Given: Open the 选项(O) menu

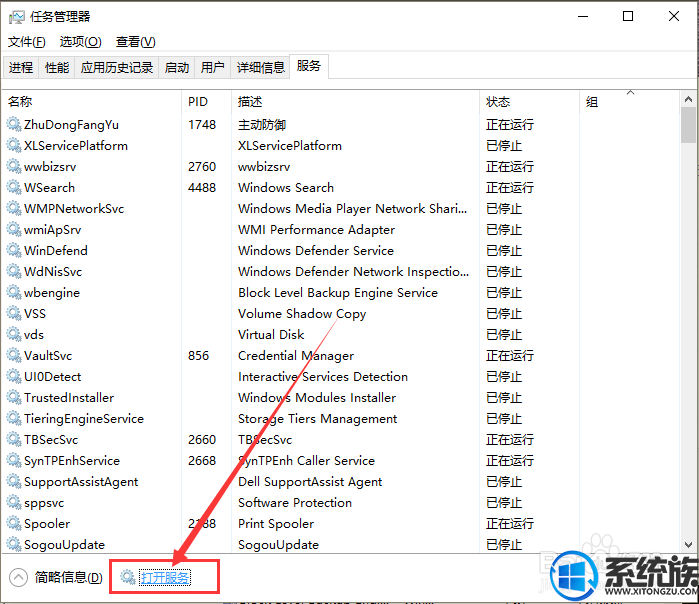Looking at the screenshot, I should [x=81, y=42].
